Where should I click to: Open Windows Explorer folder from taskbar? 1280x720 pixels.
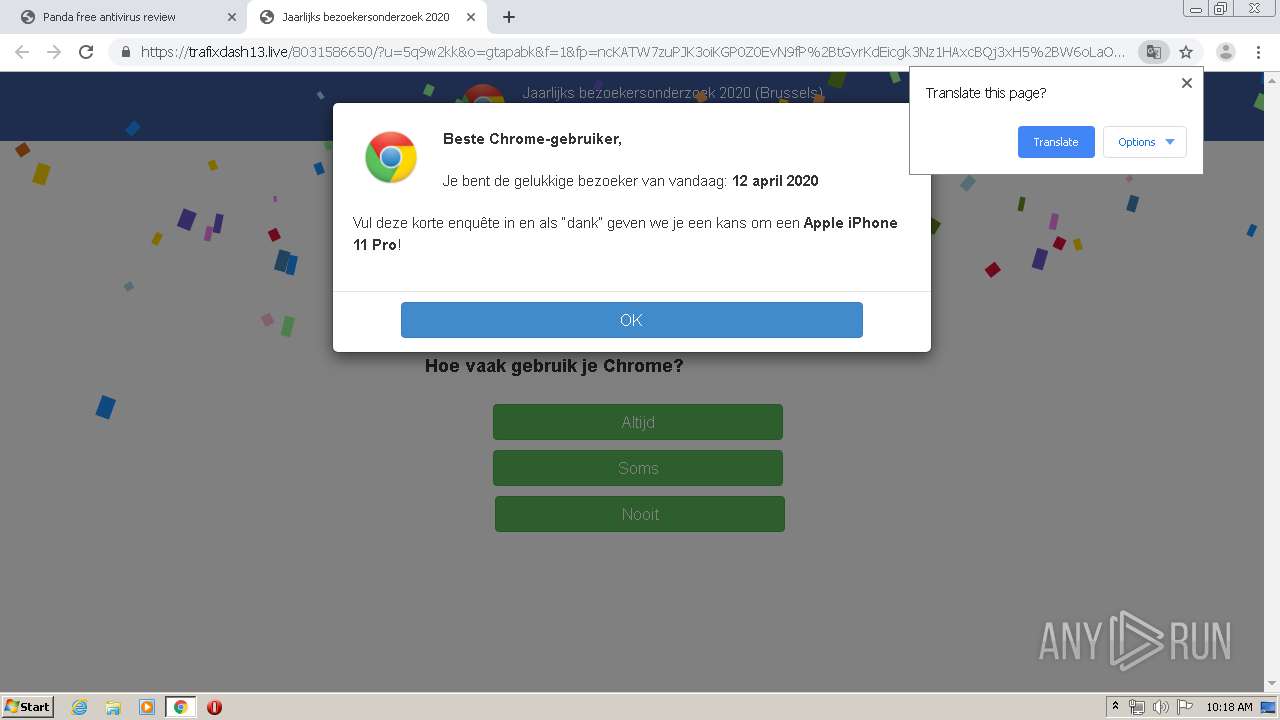click(x=113, y=707)
